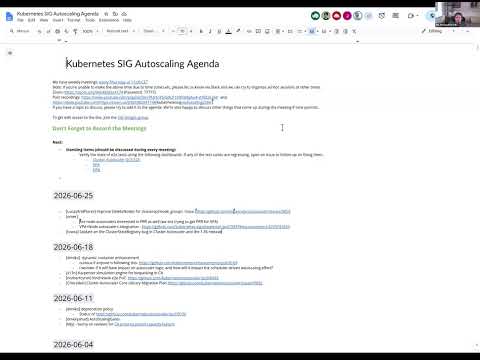Viewport: 480px width, 360px height.
Task: Click the Search menus box
Action: (x=20, y=31)
